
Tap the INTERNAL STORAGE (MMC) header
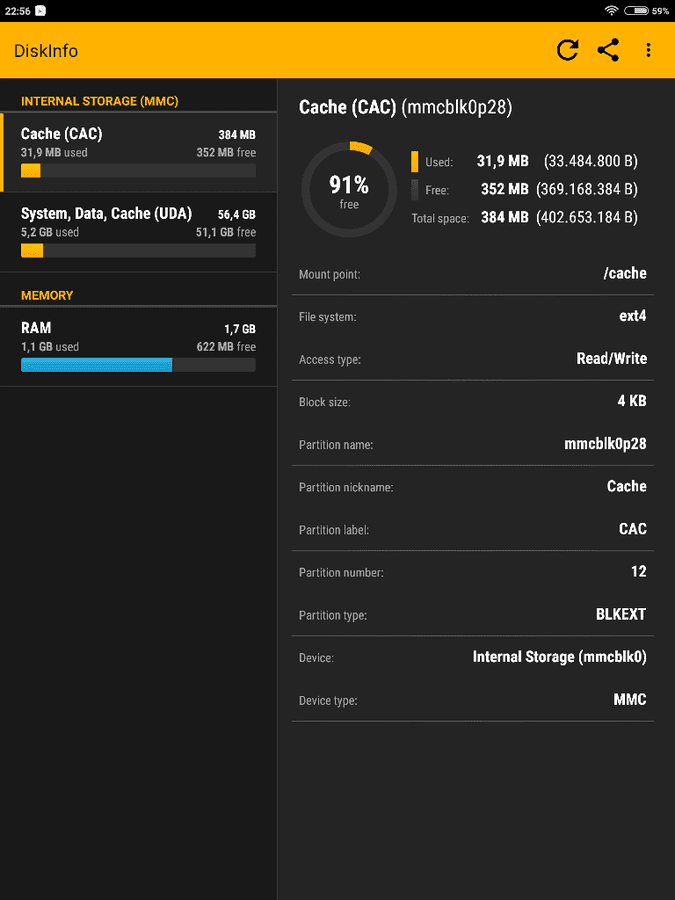[x=100, y=101]
